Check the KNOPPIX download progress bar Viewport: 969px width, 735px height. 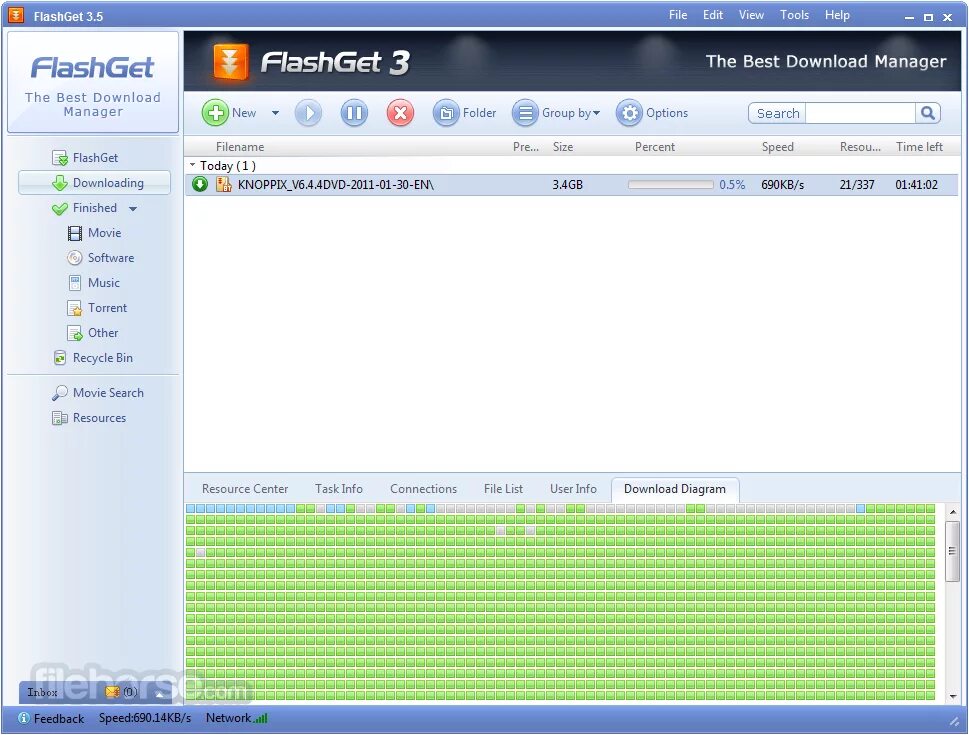pyautogui.click(x=671, y=184)
